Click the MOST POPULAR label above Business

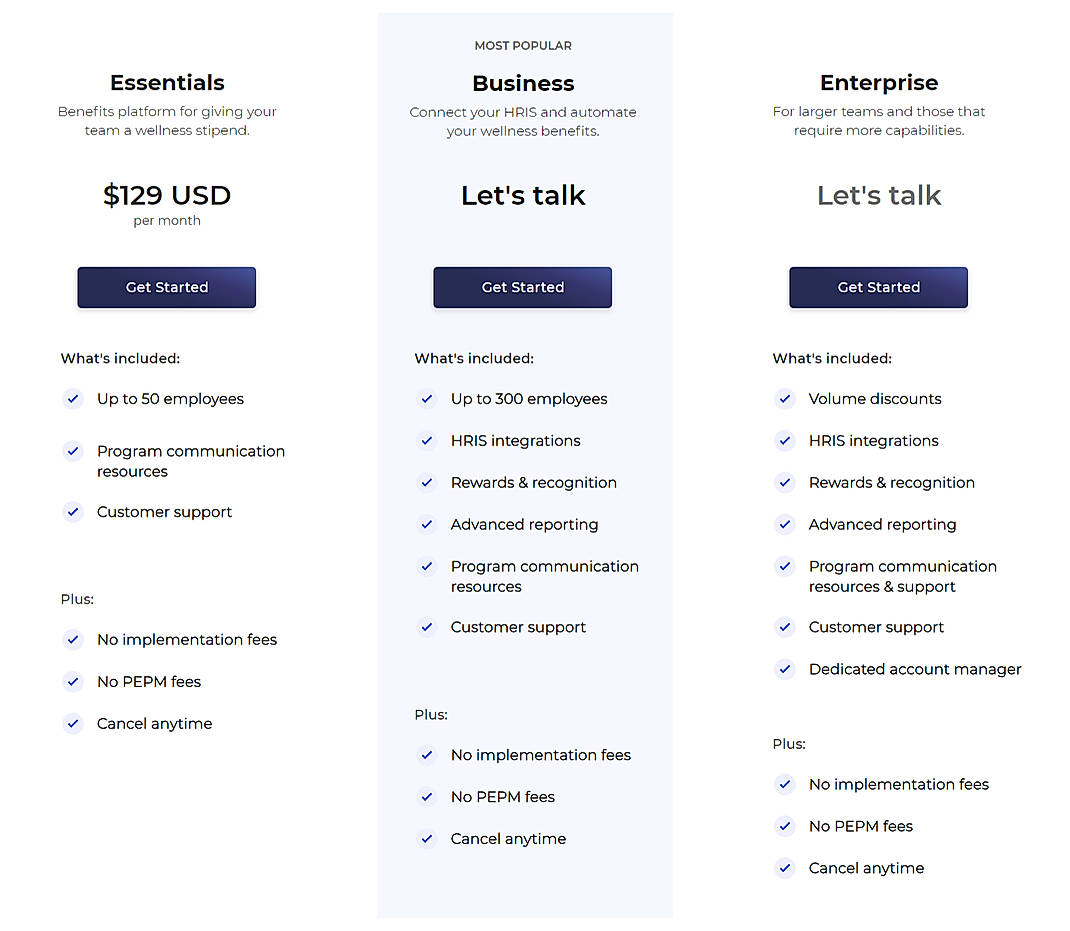(x=522, y=45)
